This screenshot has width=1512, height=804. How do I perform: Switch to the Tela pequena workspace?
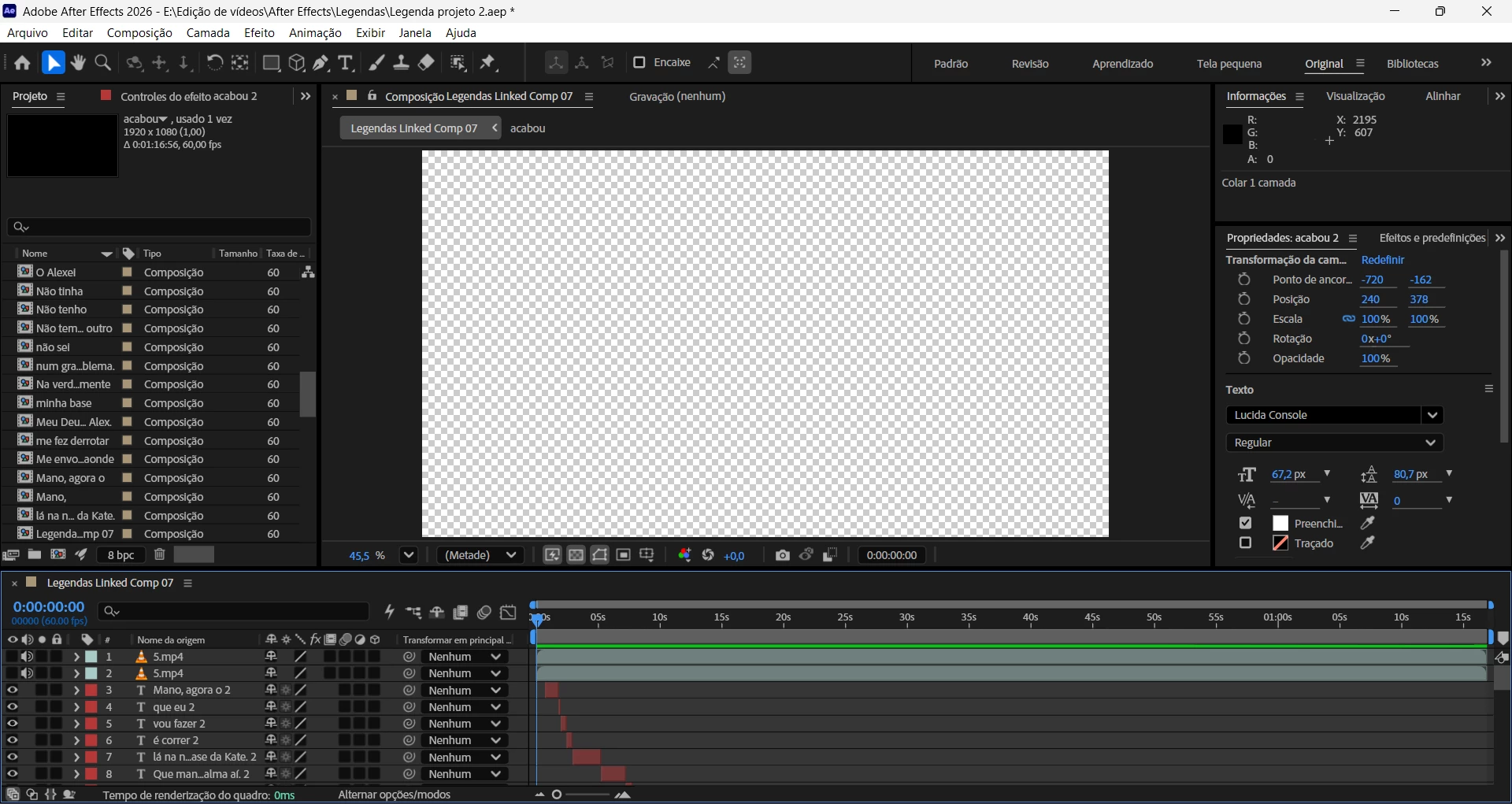click(1229, 64)
